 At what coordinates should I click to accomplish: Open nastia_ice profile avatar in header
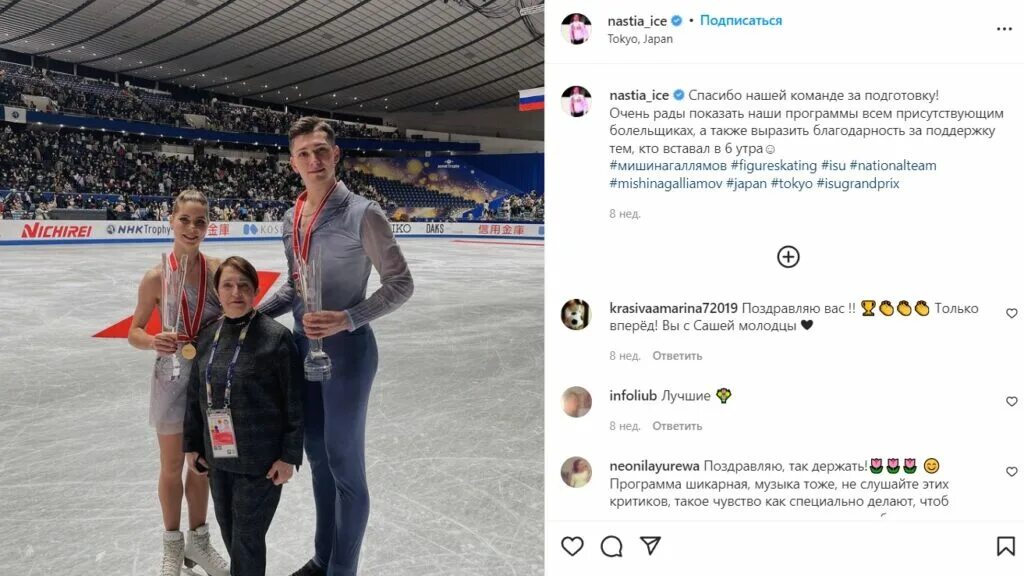click(x=577, y=29)
